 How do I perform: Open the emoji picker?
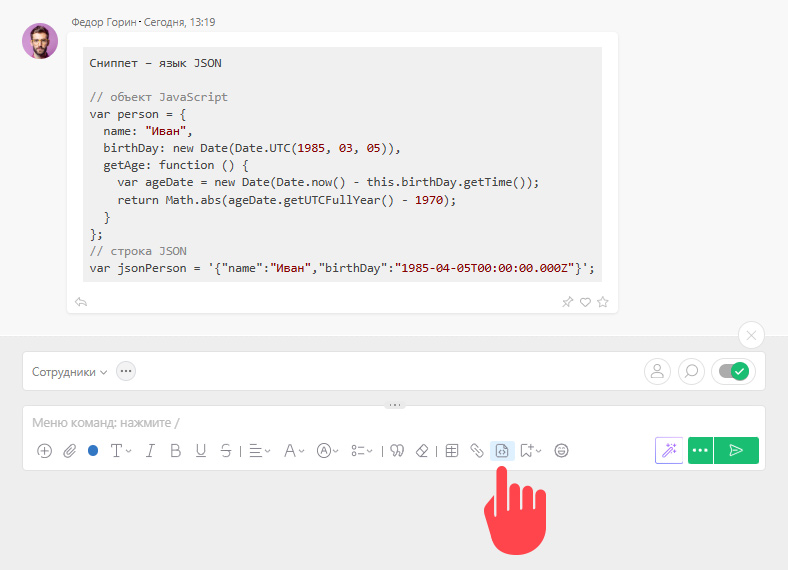pos(561,451)
